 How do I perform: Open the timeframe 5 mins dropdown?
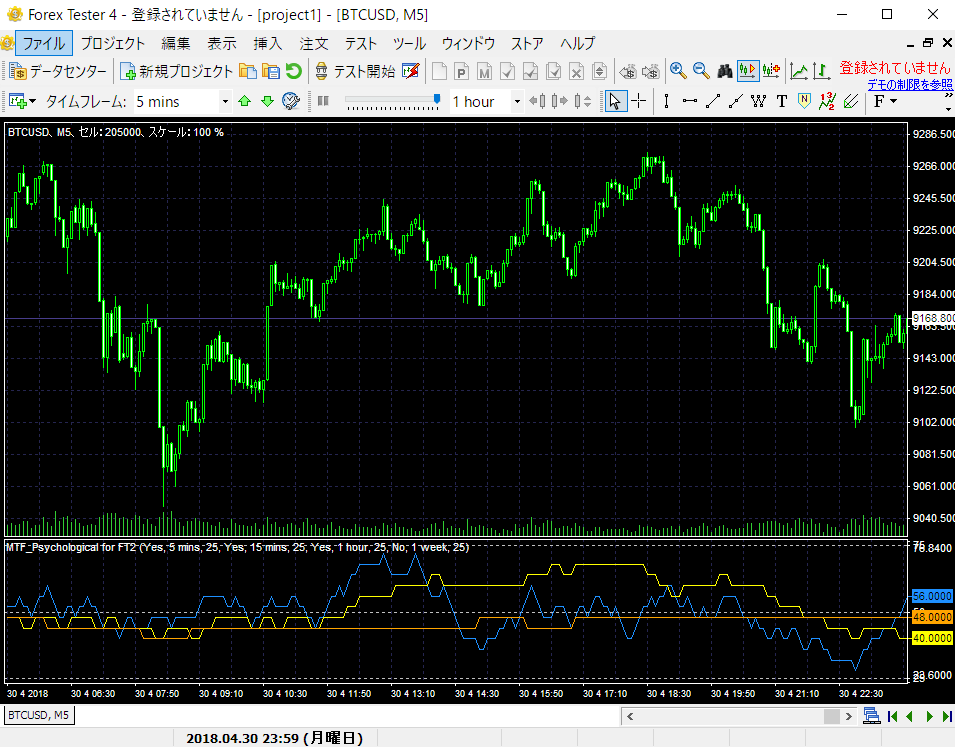tap(224, 101)
